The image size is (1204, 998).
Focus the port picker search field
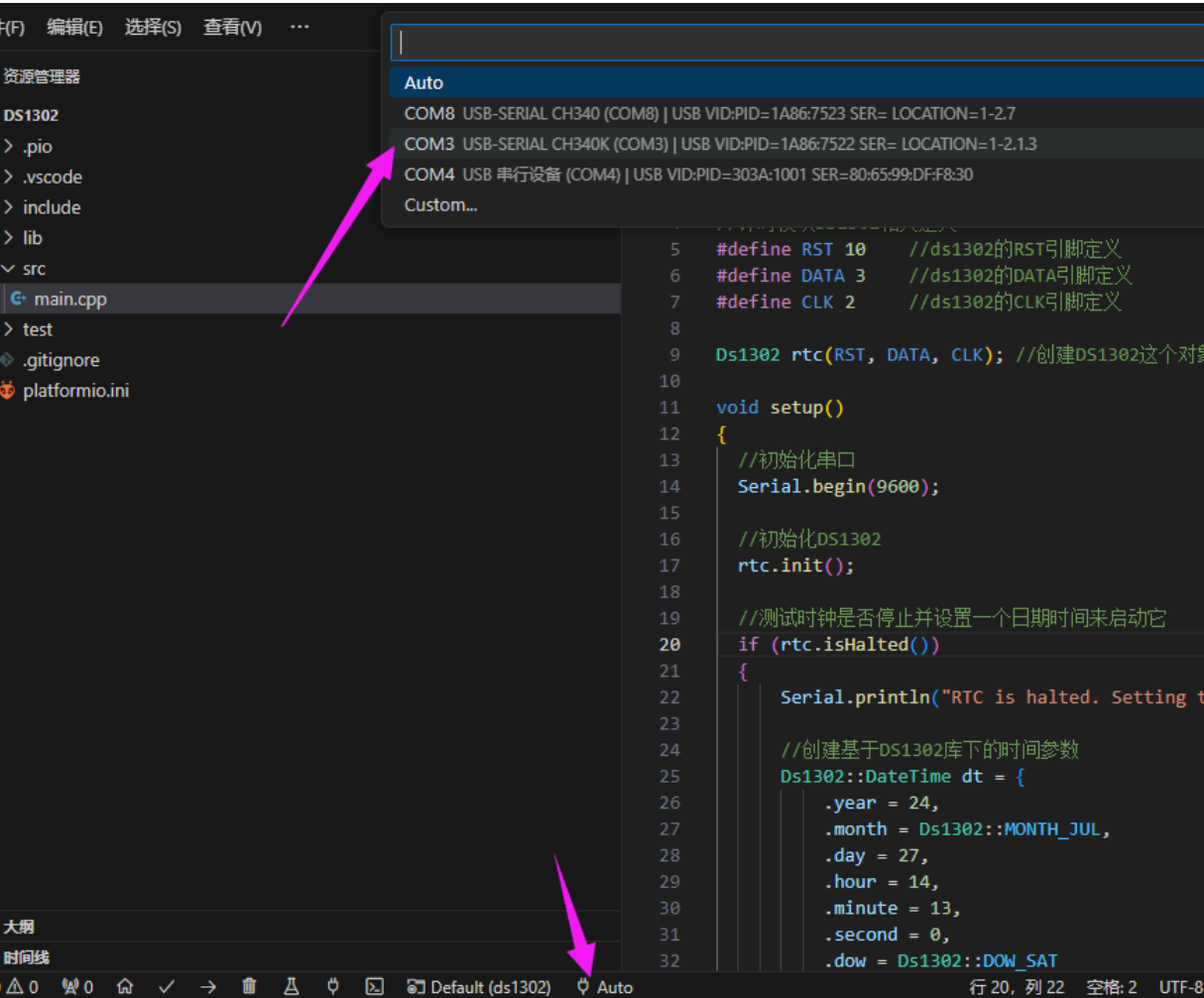[798, 43]
